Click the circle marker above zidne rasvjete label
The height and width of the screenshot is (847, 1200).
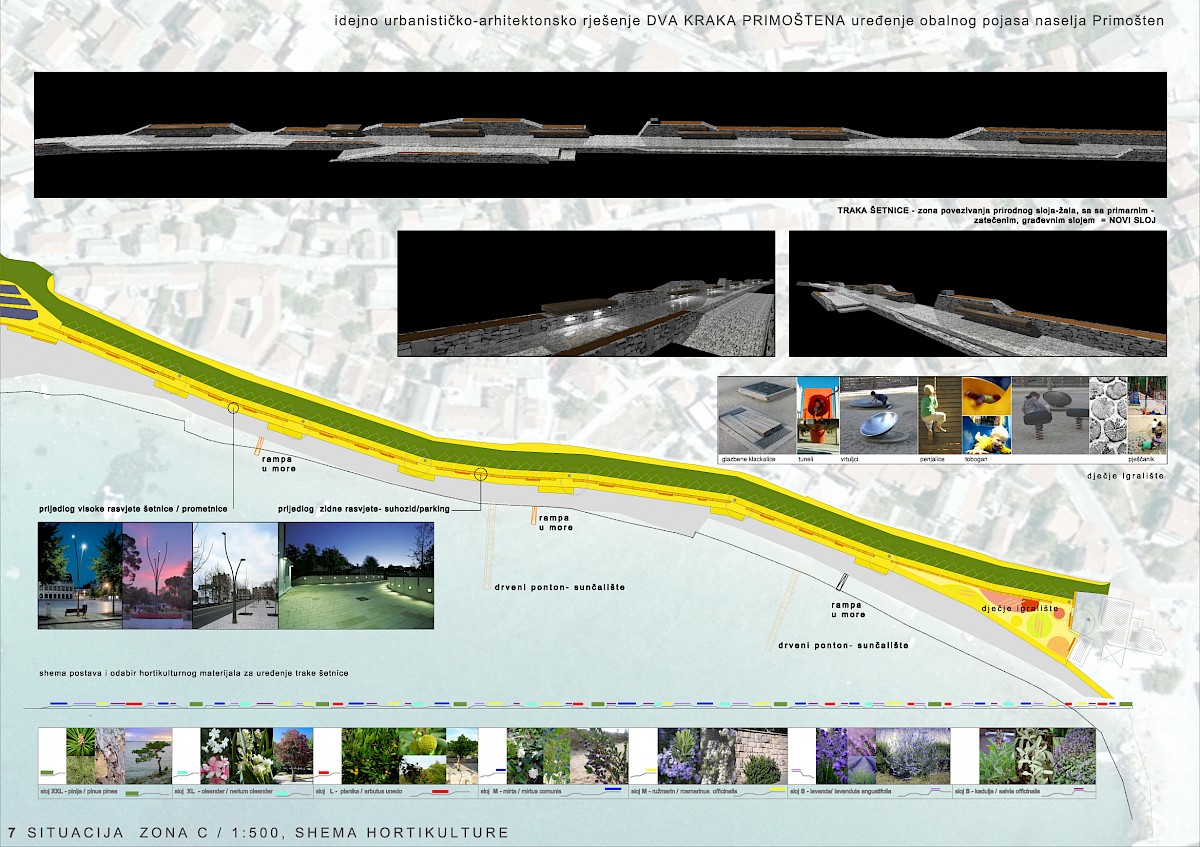point(480,474)
